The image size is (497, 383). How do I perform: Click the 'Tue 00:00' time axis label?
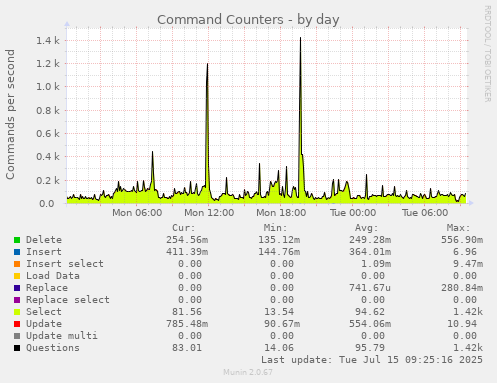353,213
